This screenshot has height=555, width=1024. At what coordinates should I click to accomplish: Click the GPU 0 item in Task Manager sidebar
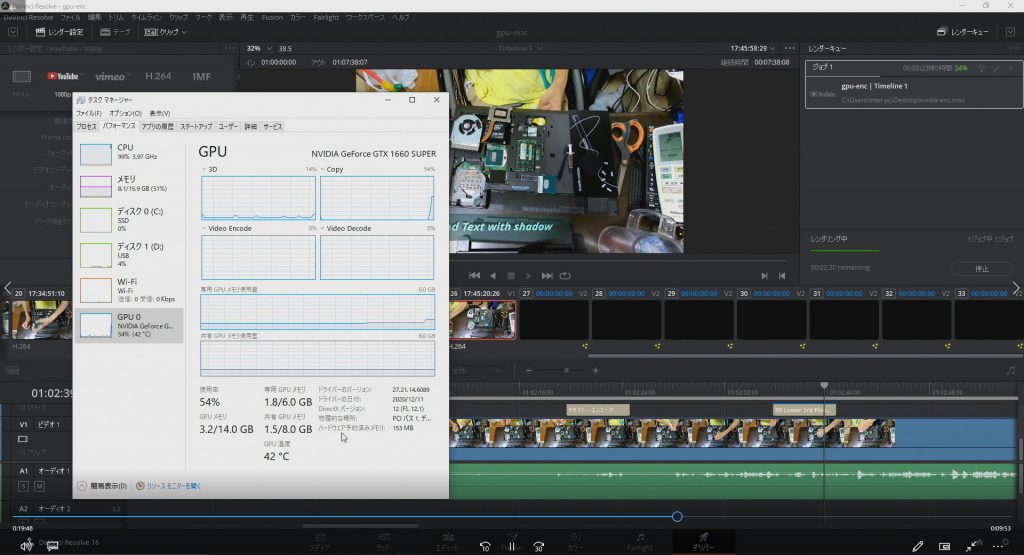click(x=128, y=326)
